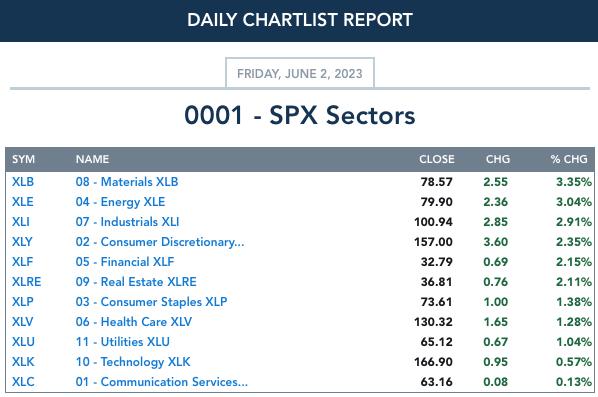Open 01 - Communication Services chart

(x=162, y=382)
